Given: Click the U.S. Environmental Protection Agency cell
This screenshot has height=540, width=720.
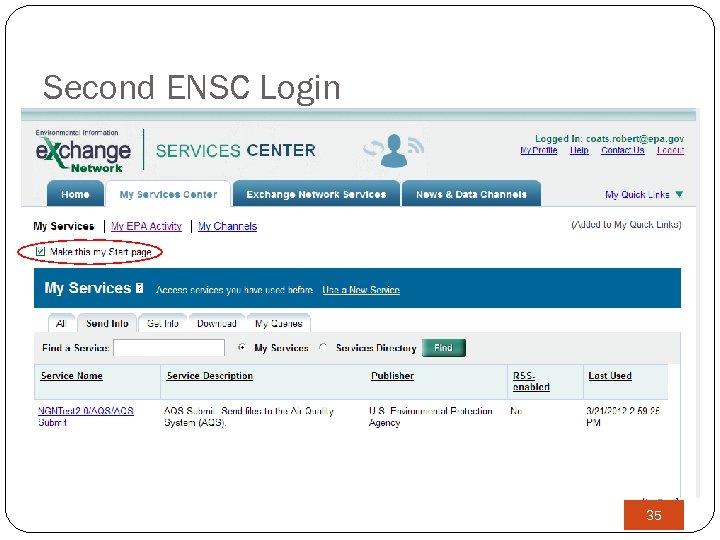Looking at the screenshot, I should (x=431, y=416).
